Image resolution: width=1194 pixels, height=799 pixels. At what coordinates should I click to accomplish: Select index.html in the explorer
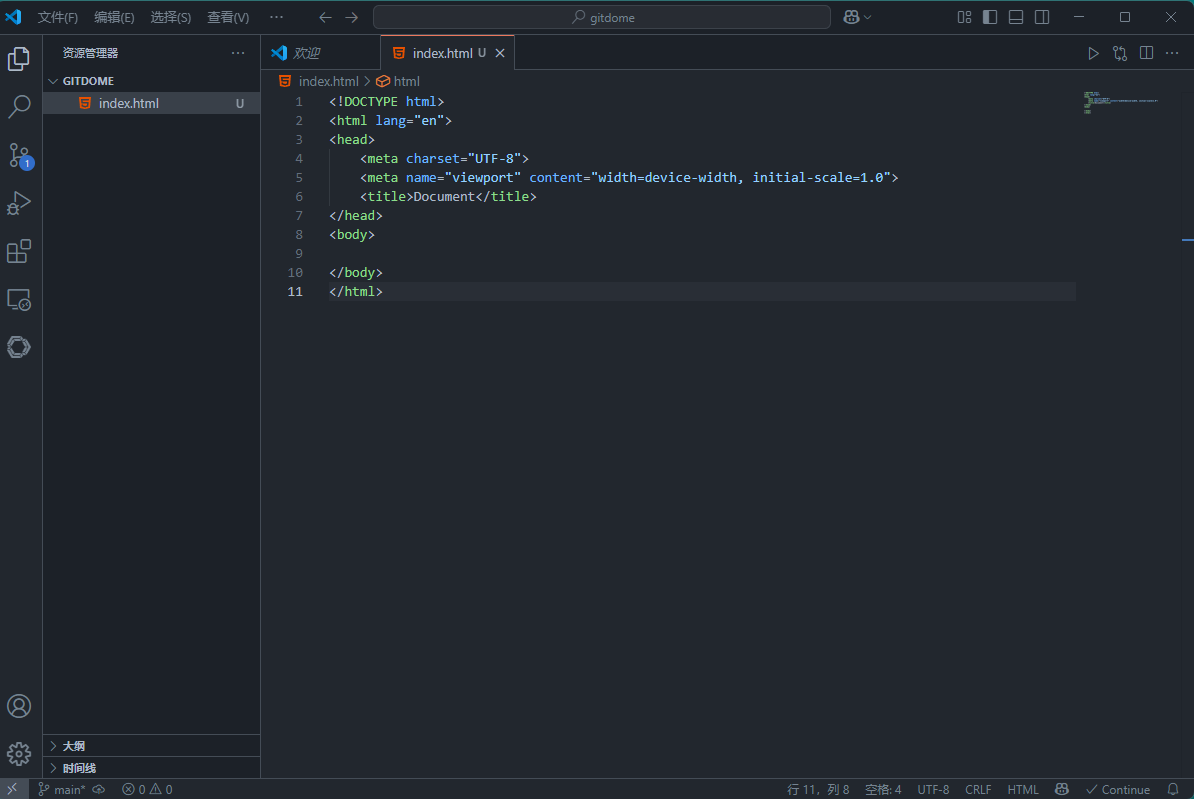(x=128, y=103)
